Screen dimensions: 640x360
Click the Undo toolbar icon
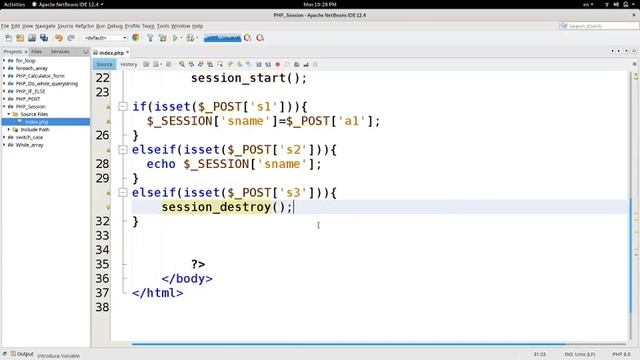[59, 38]
